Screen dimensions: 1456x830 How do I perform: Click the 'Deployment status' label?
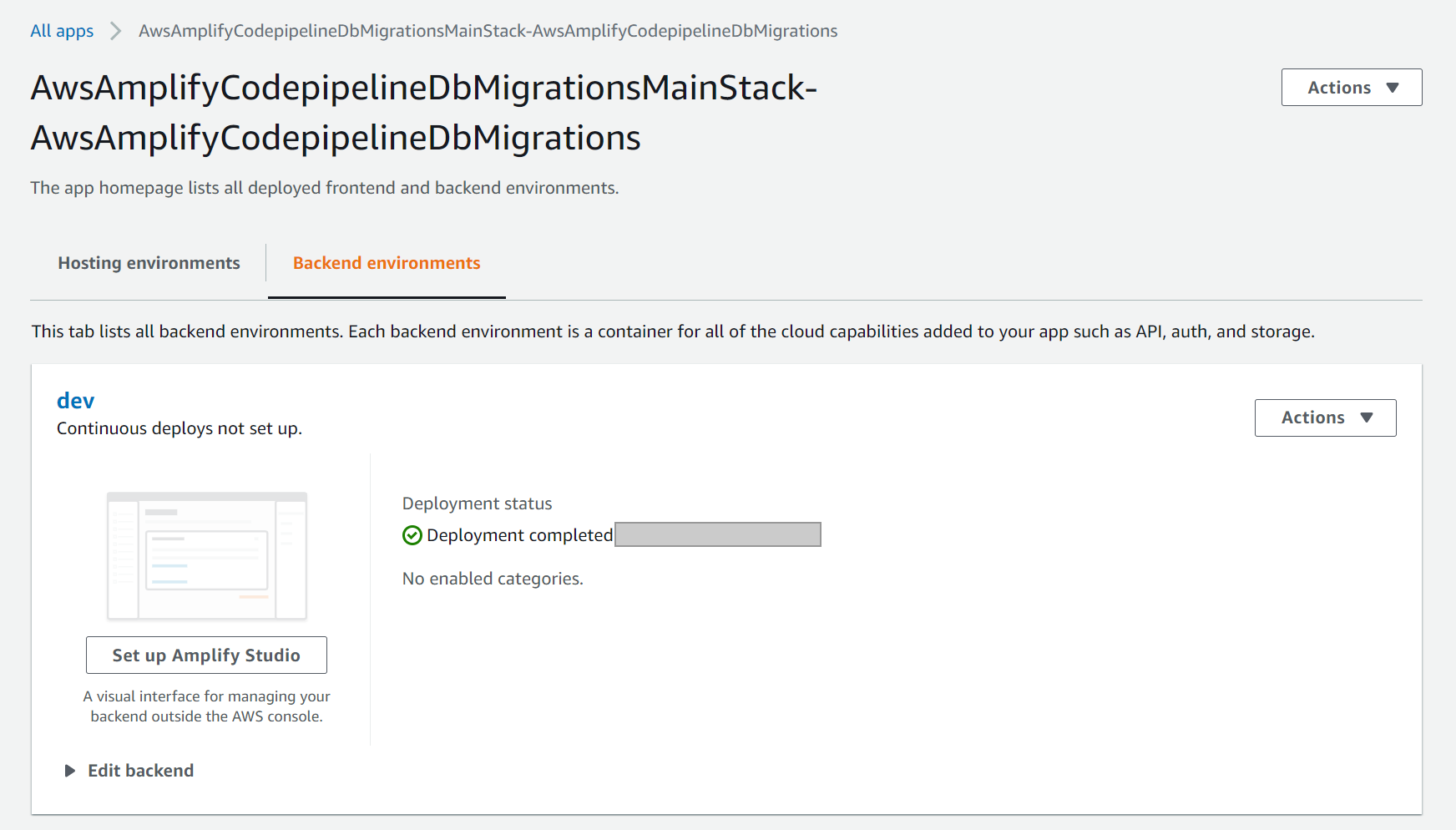click(477, 504)
